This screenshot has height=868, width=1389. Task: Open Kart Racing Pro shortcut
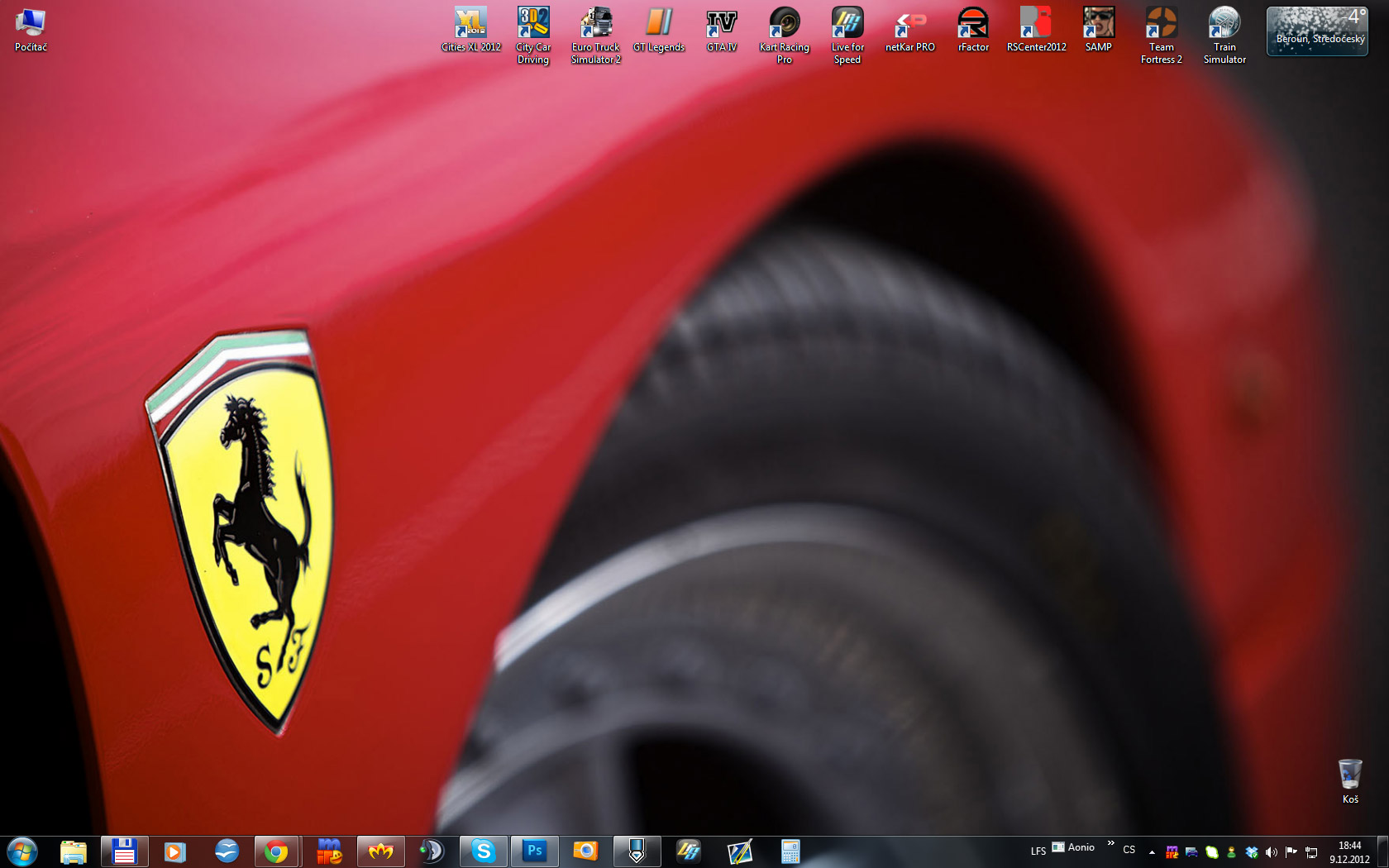(x=785, y=36)
